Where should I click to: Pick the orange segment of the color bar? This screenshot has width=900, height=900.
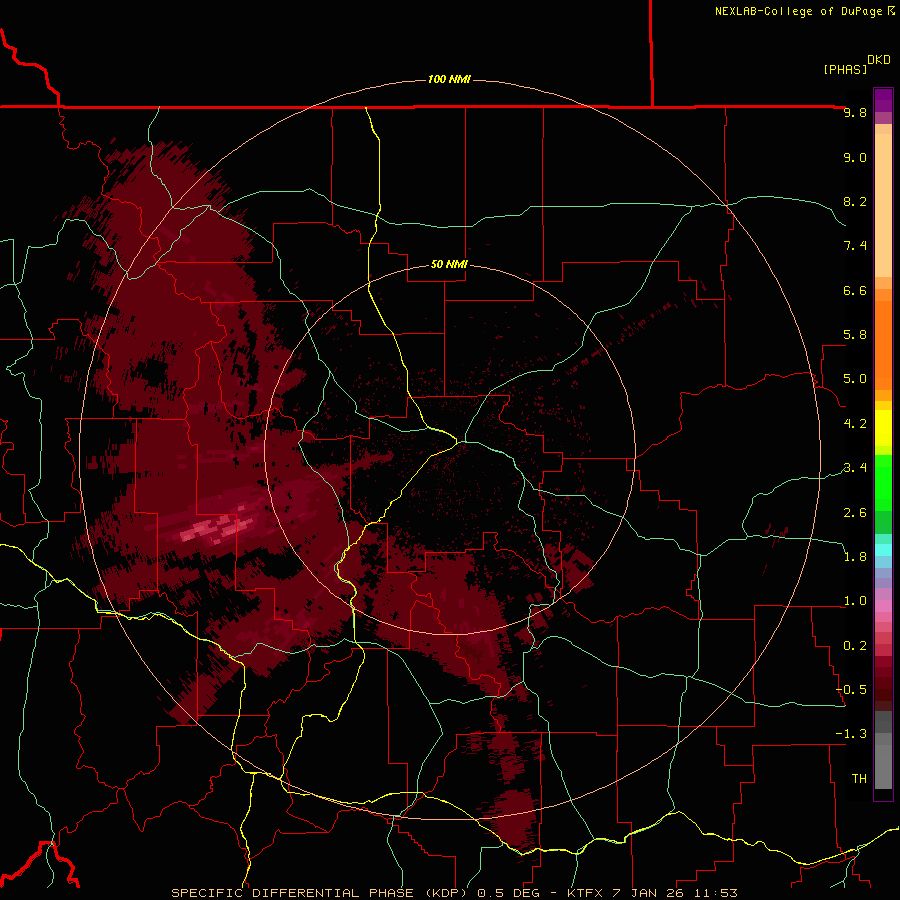pos(883,346)
